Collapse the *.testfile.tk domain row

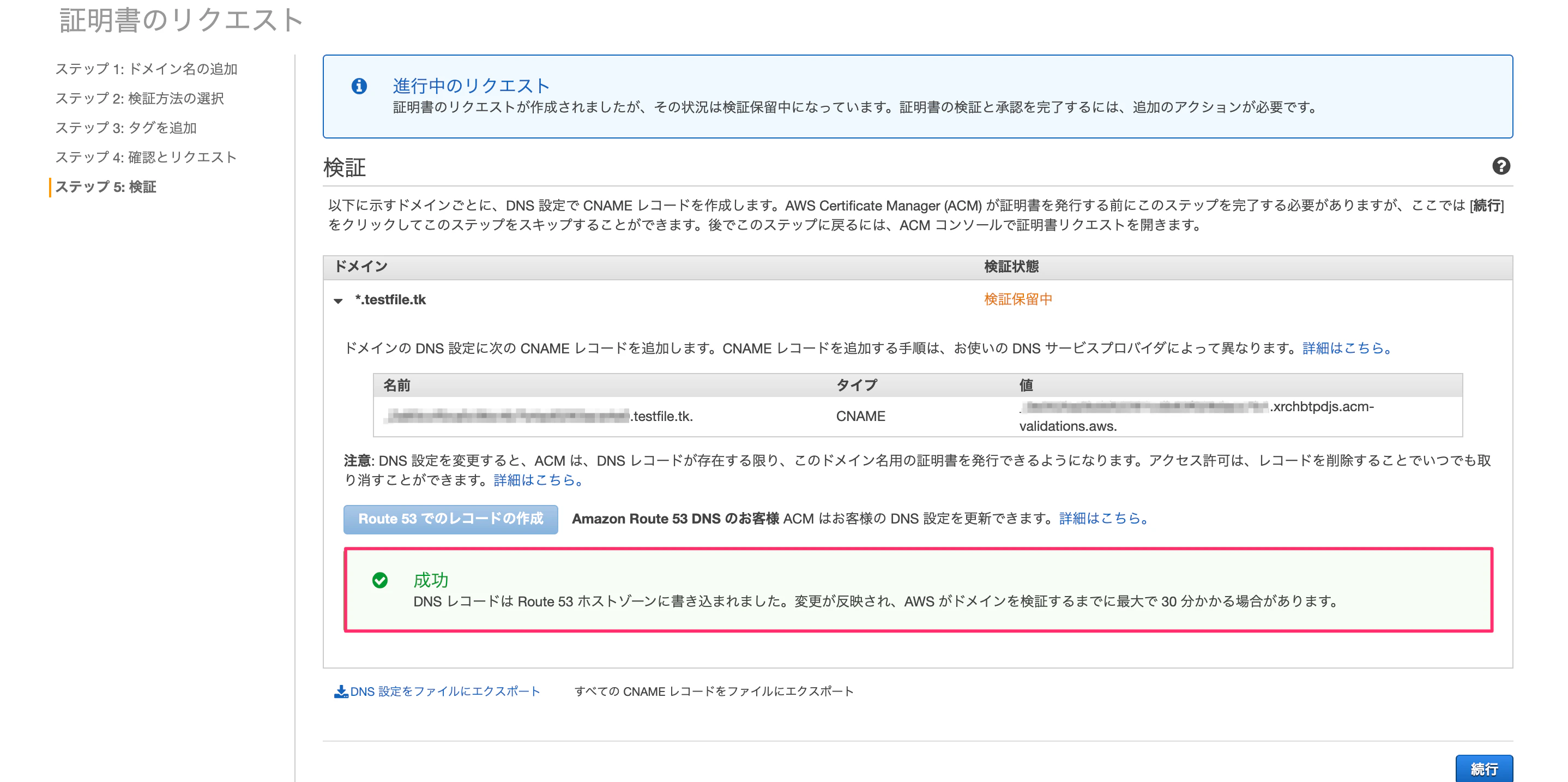point(339,300)
